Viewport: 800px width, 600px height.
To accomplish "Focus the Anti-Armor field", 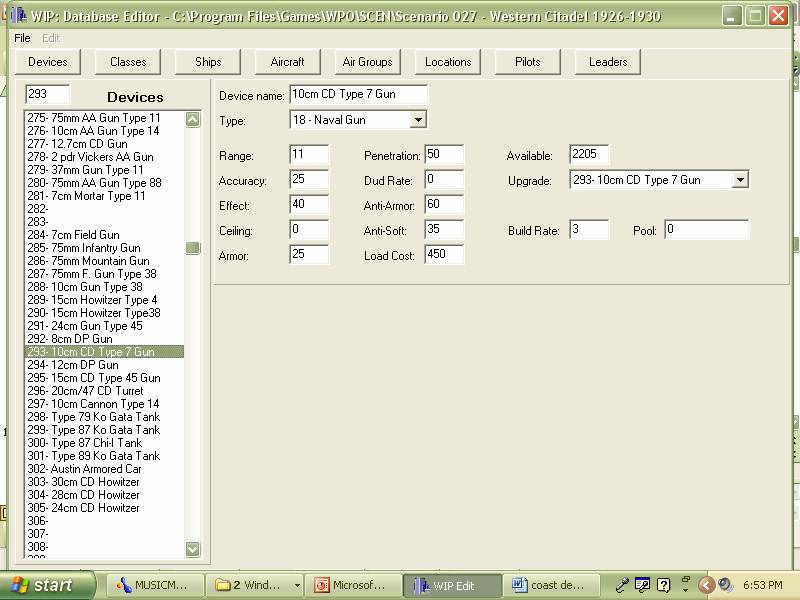I will [444, 204].
